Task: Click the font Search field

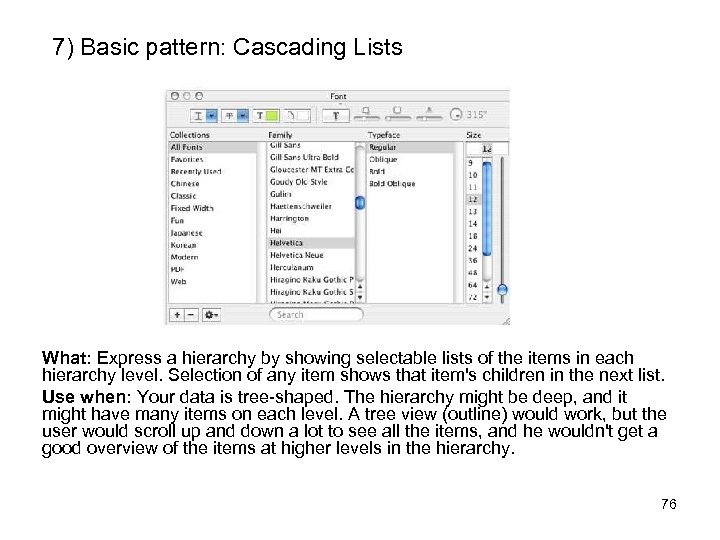Action: (316, 315)
